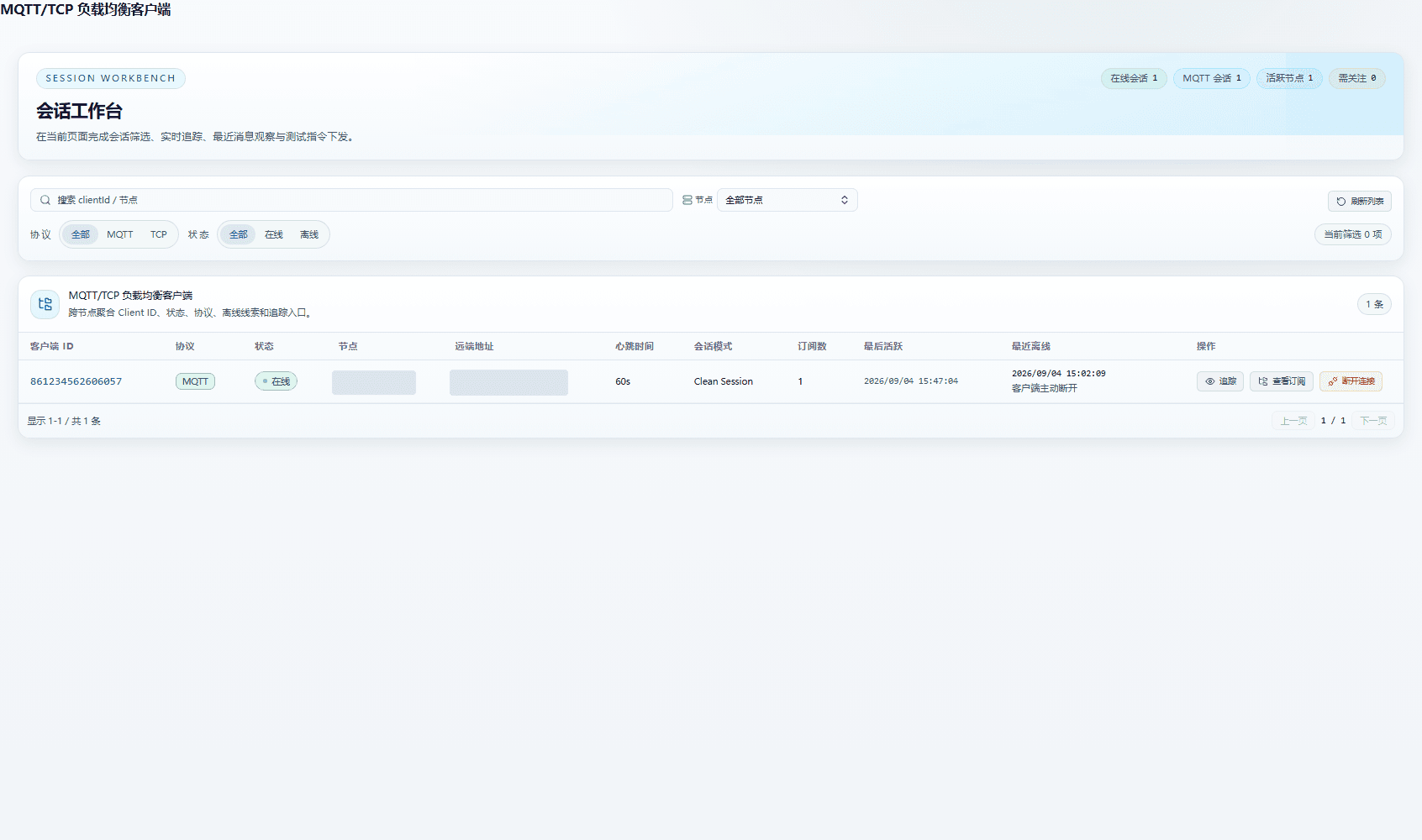Show only 在线 online sessions
Image resolution: width=1422 pixels, height=840 pixels.
coord(274,234)
